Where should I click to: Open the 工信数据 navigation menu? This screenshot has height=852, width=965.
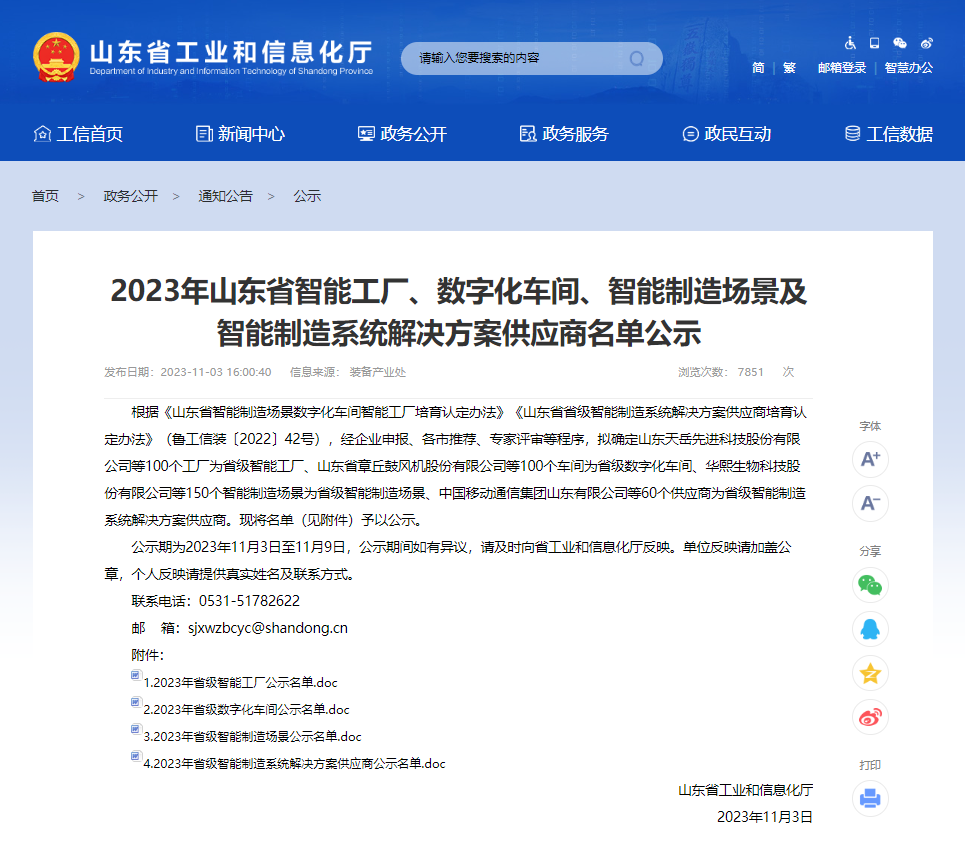pos(893,132)
